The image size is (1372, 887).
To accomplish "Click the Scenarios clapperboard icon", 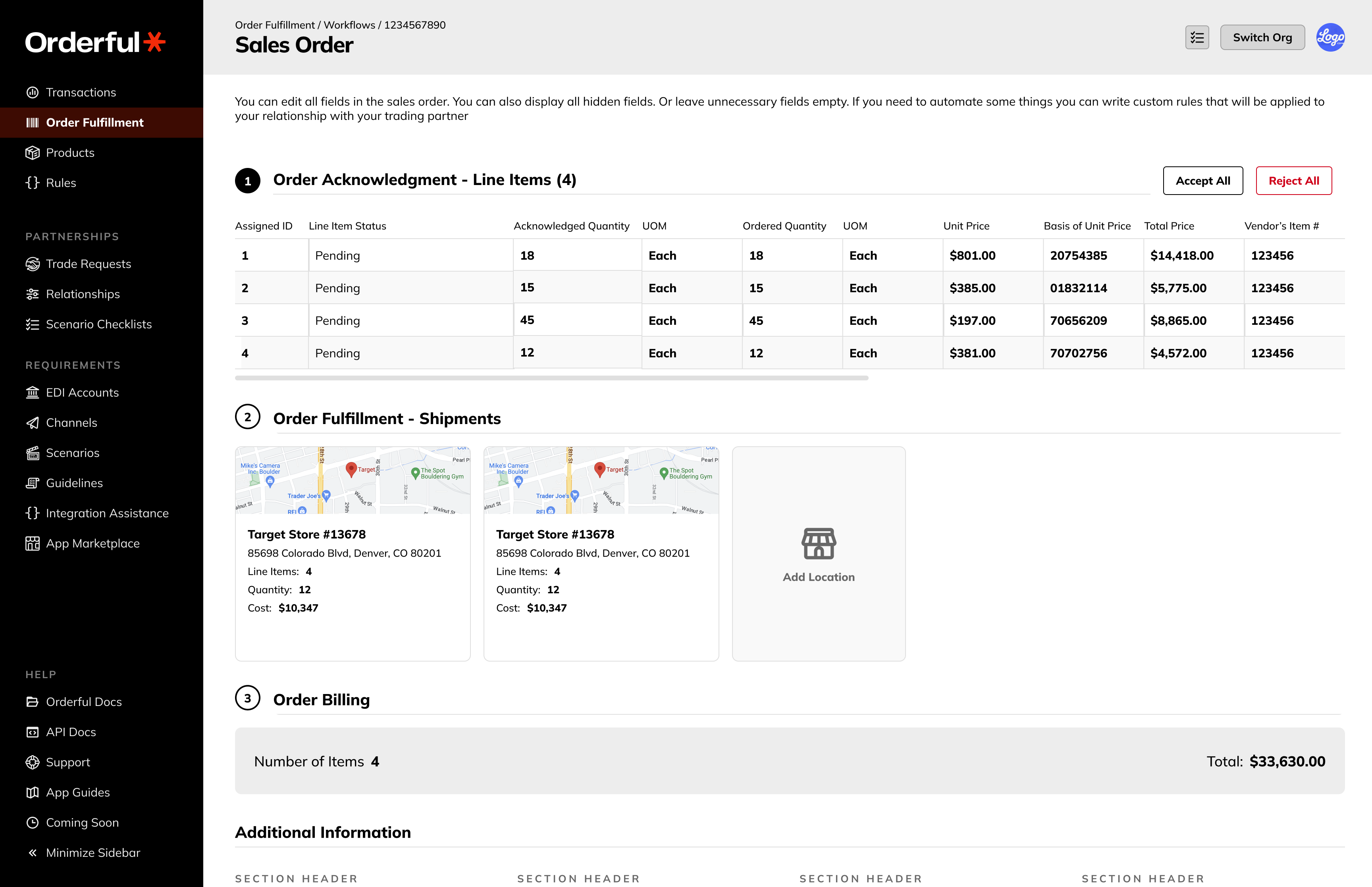I will tap(32, 453).
